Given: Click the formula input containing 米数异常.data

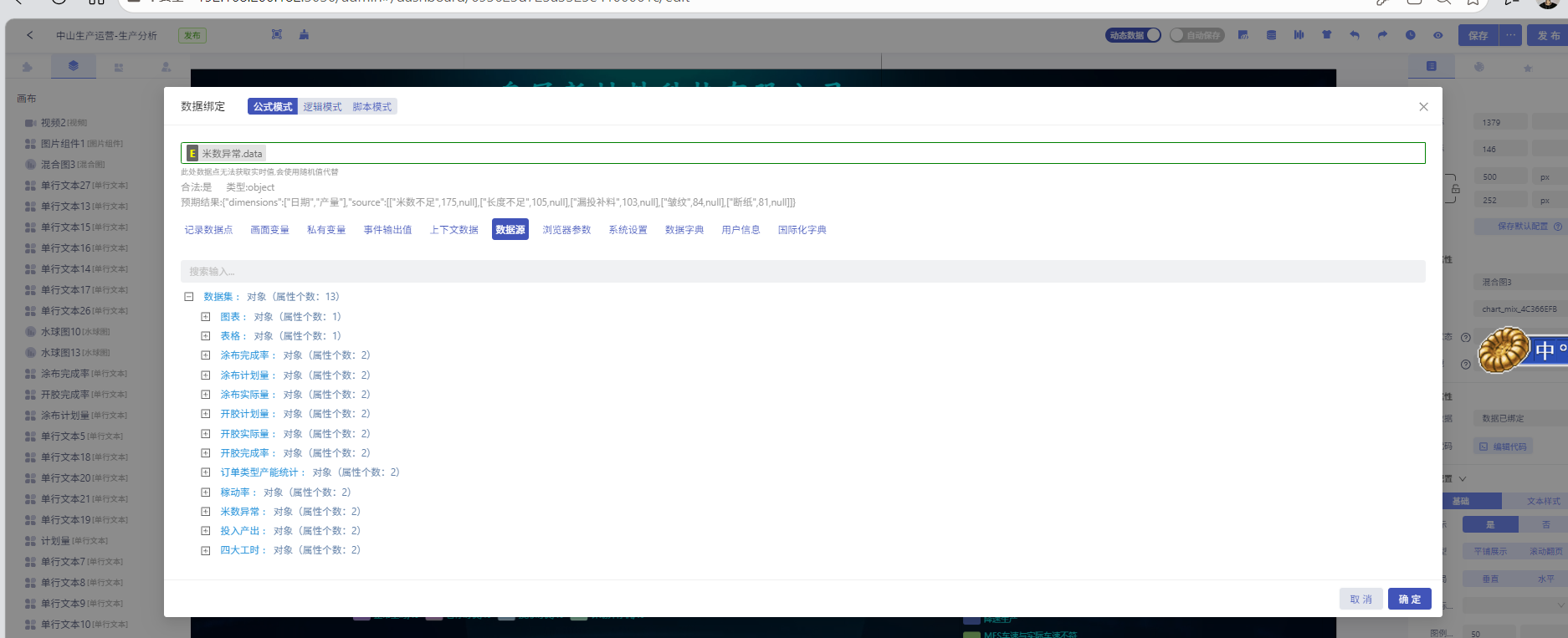Looking at the screenshot, I should (x=803, y=153).
